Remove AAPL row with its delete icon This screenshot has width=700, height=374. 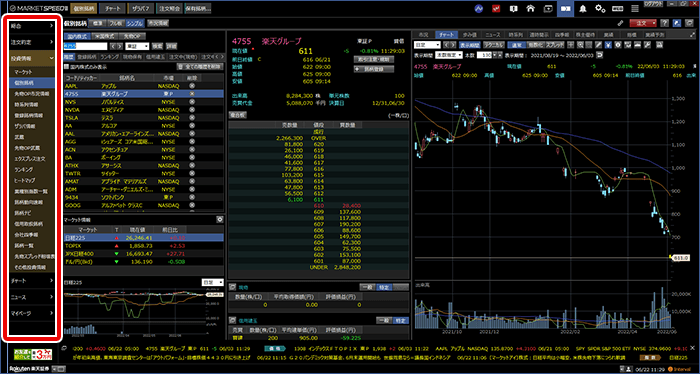point(192,86)
